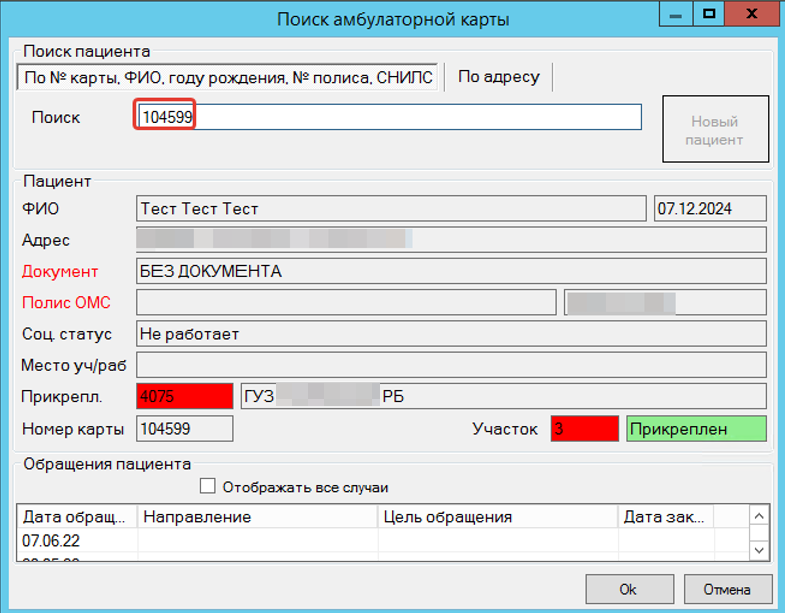This screenshot has width=785, height=613.
Task: Click the green Прикреплен status field
Action: click(696, 429)
